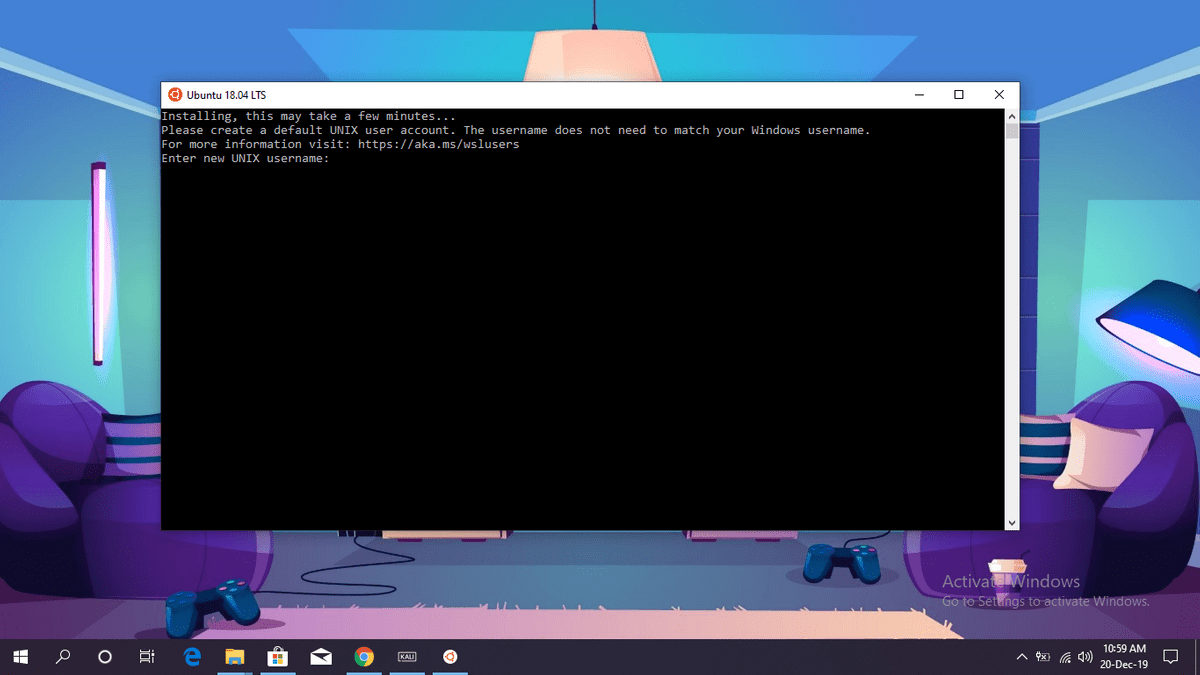Close the Ubuntu 18.04 LTS window
The height and width of the screenshot is (675, 1200).
click(999, 95)
